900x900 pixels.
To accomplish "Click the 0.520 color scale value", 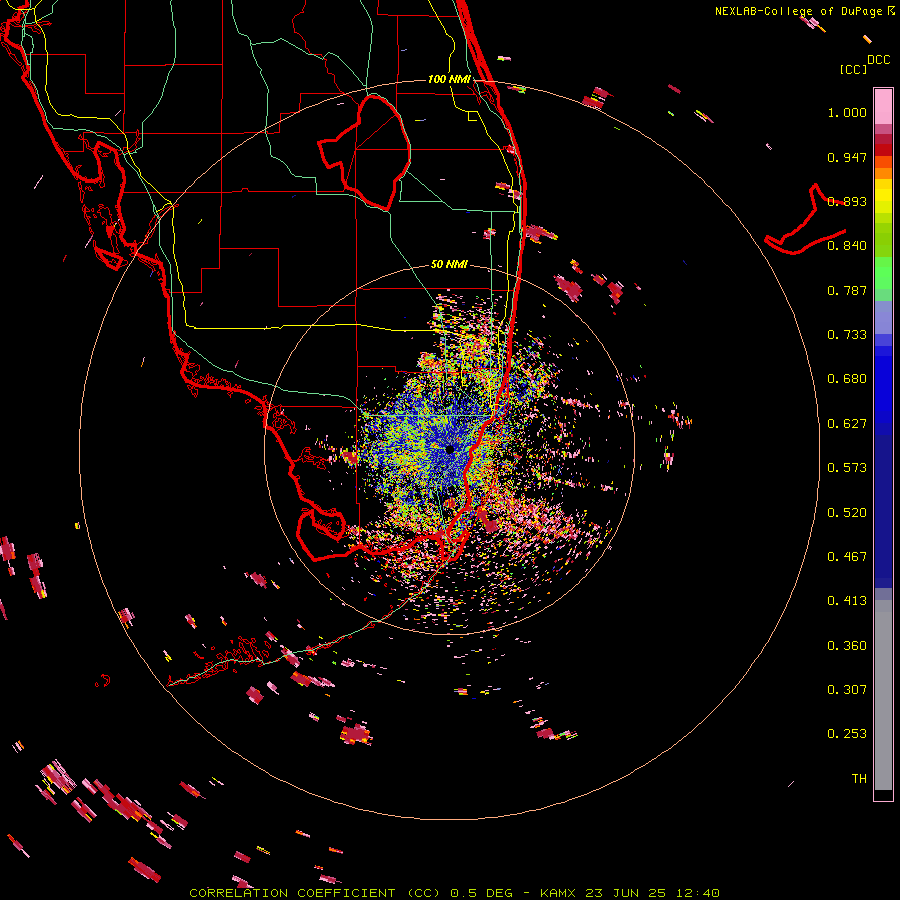I will [847, 513].
